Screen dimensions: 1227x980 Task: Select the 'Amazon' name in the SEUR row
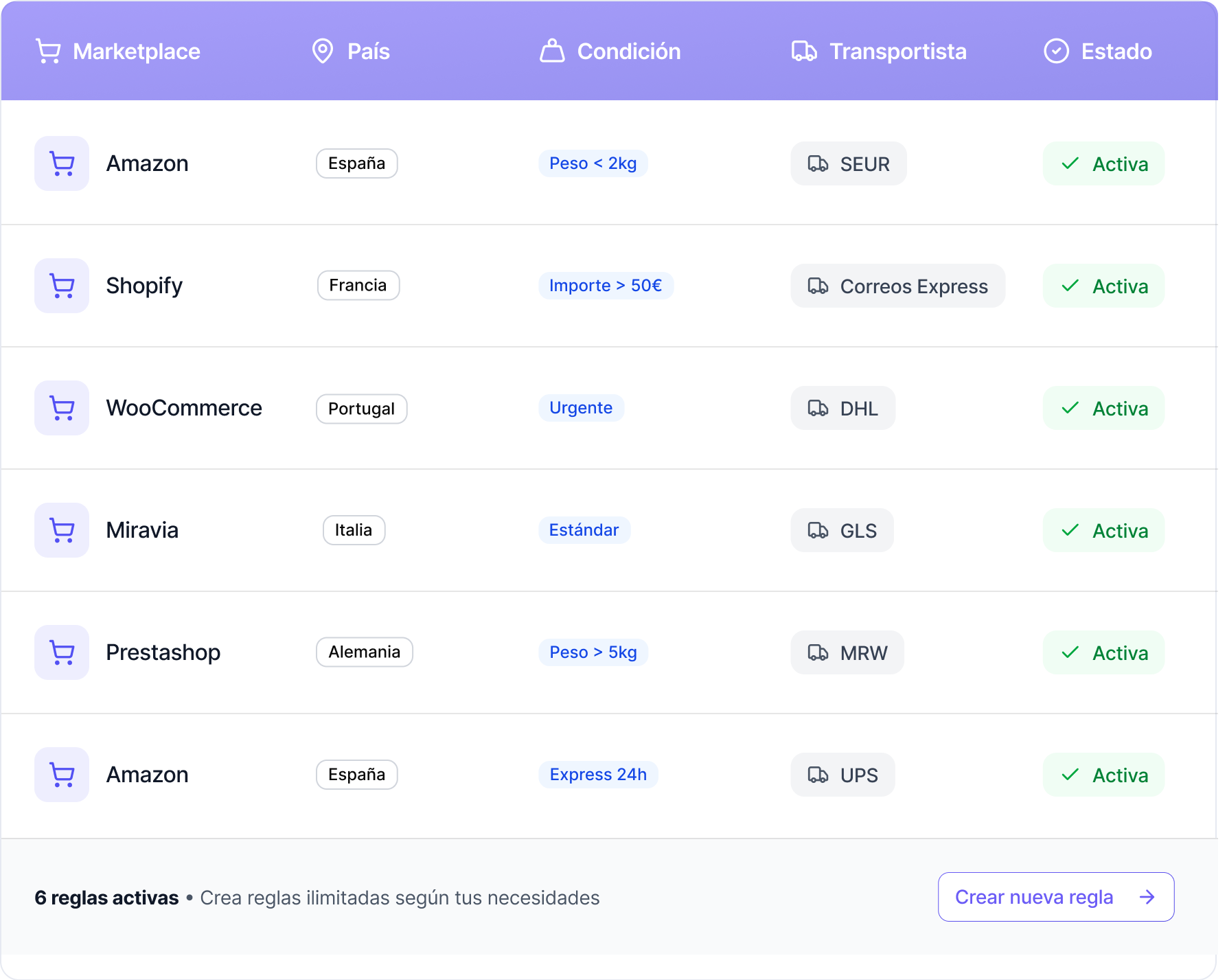tap(147, 163)
